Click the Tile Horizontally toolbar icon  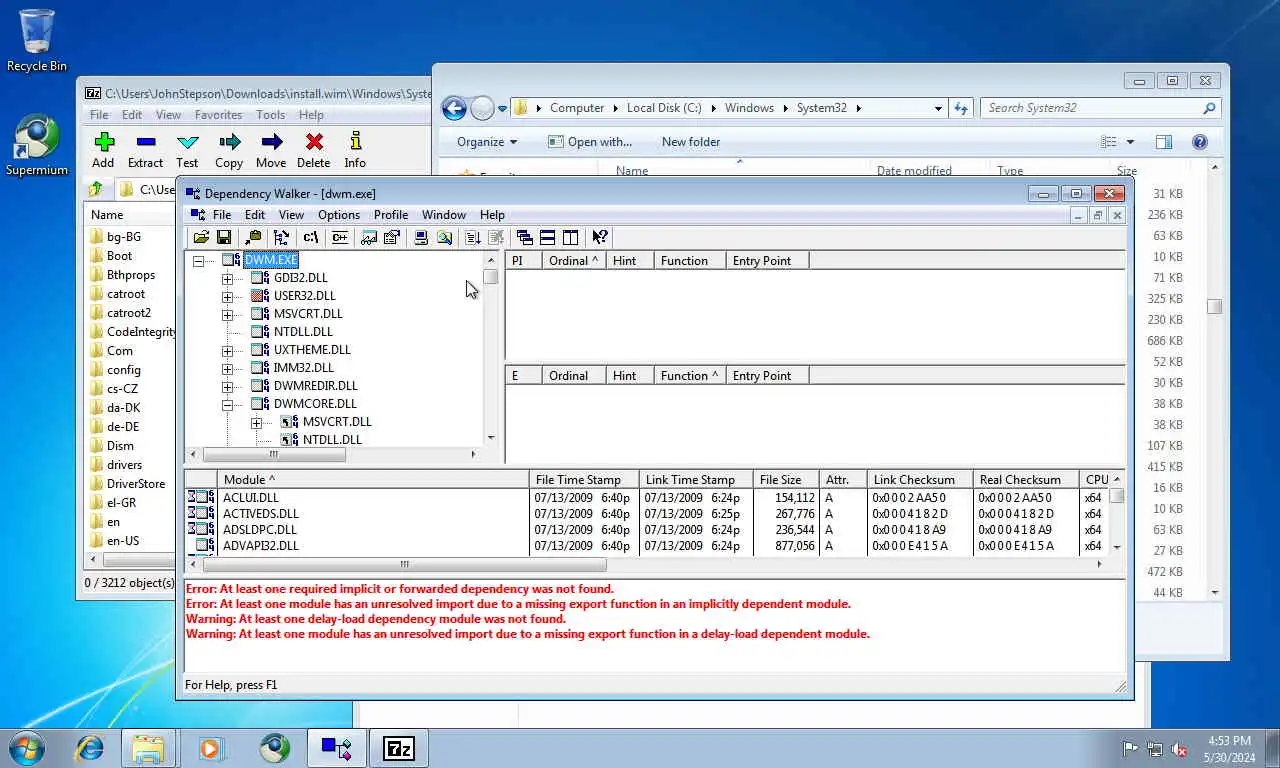(547, 237)
